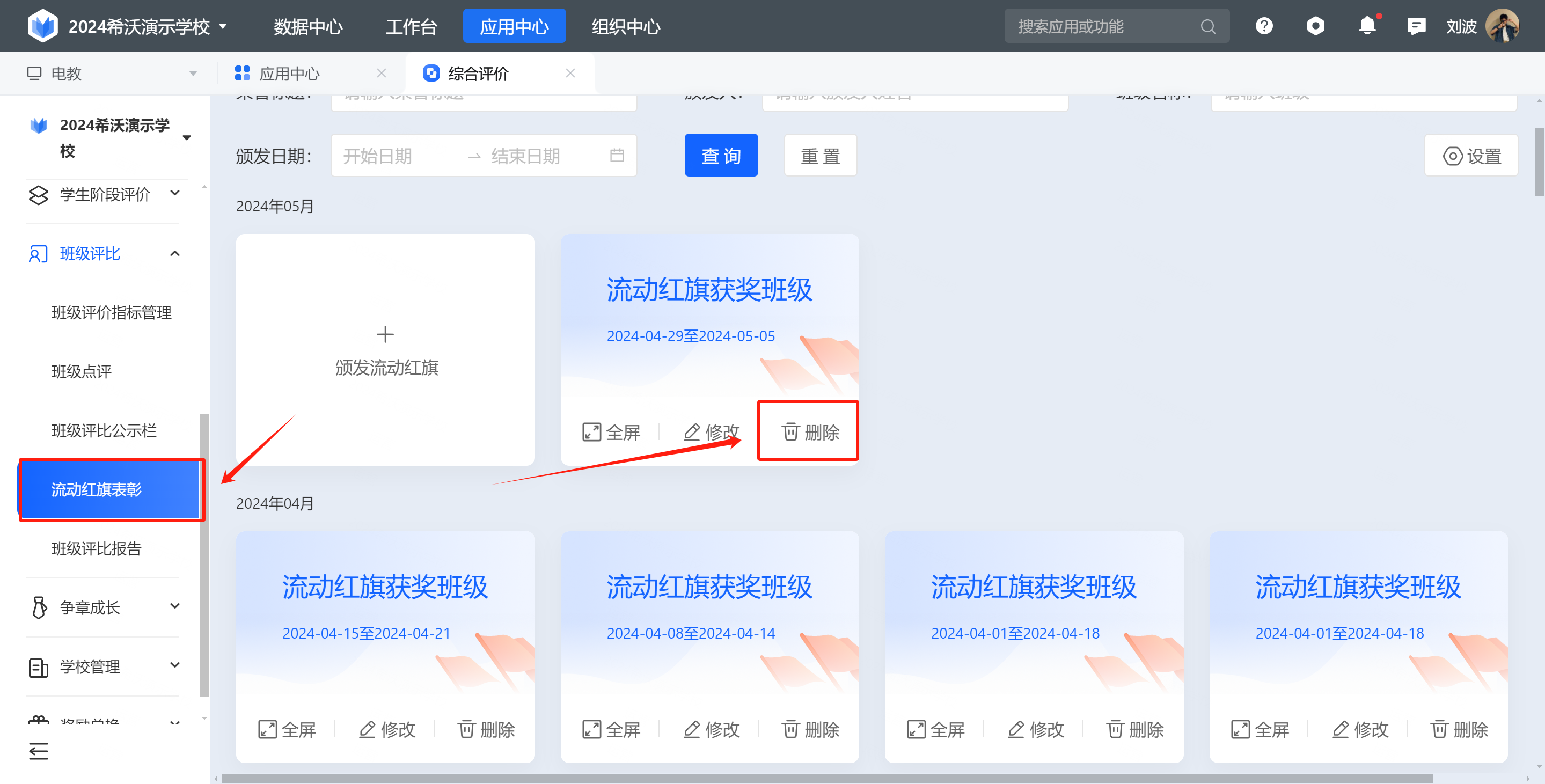Collapse the sidebar with bottom menu icon
The width and height of the screenshot is (1545, 784).
[39, 750]
